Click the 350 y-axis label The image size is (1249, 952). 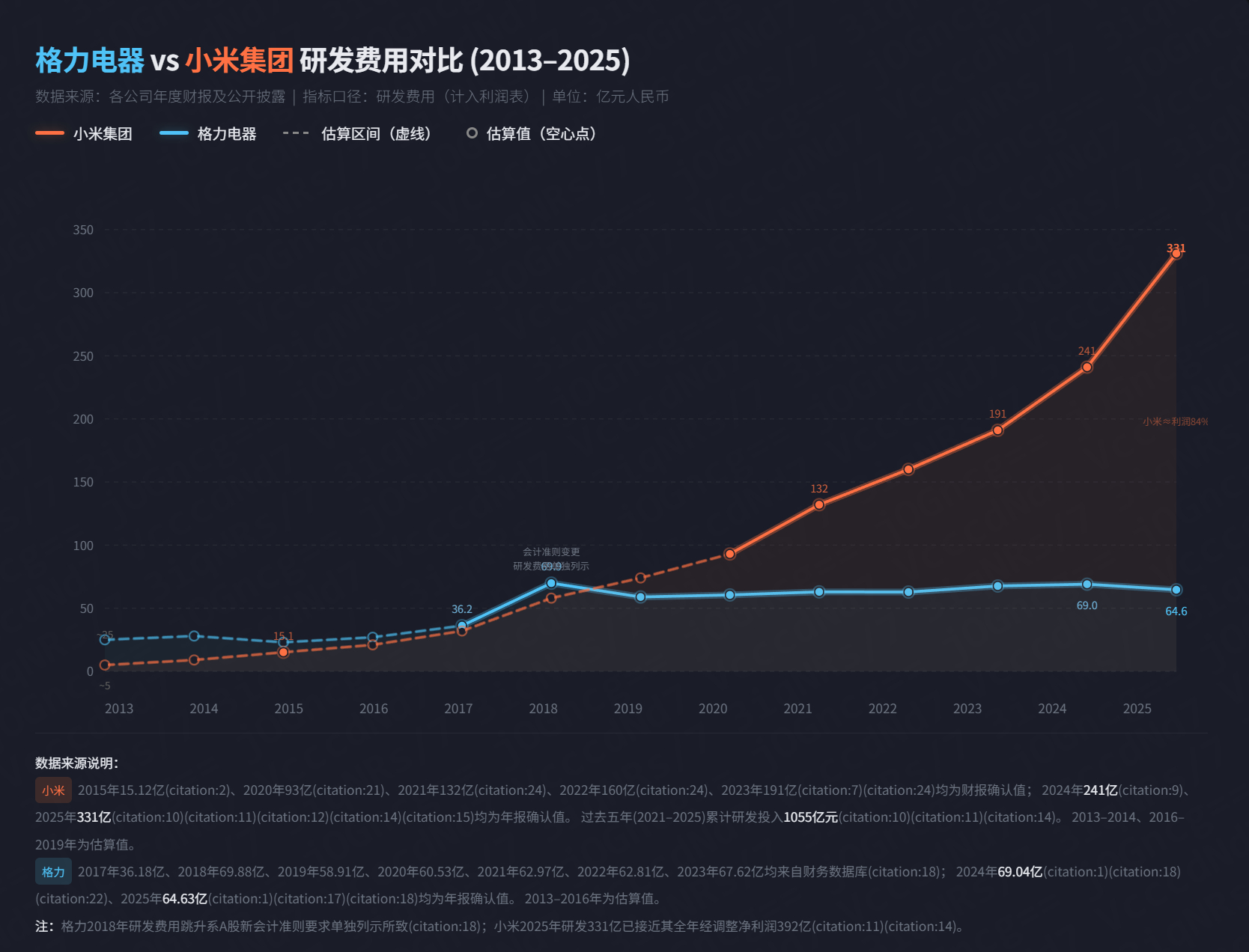pos(83,230)
